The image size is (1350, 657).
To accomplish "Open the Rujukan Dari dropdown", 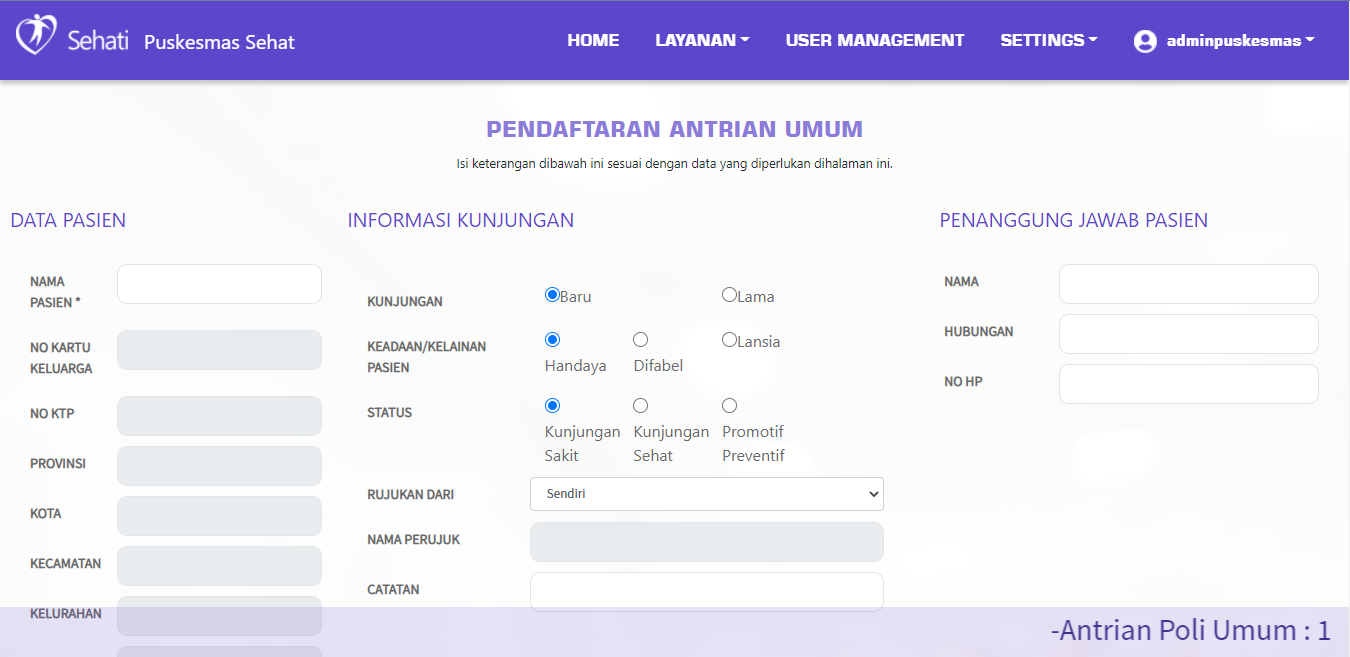I will click(x=706, y=494).
